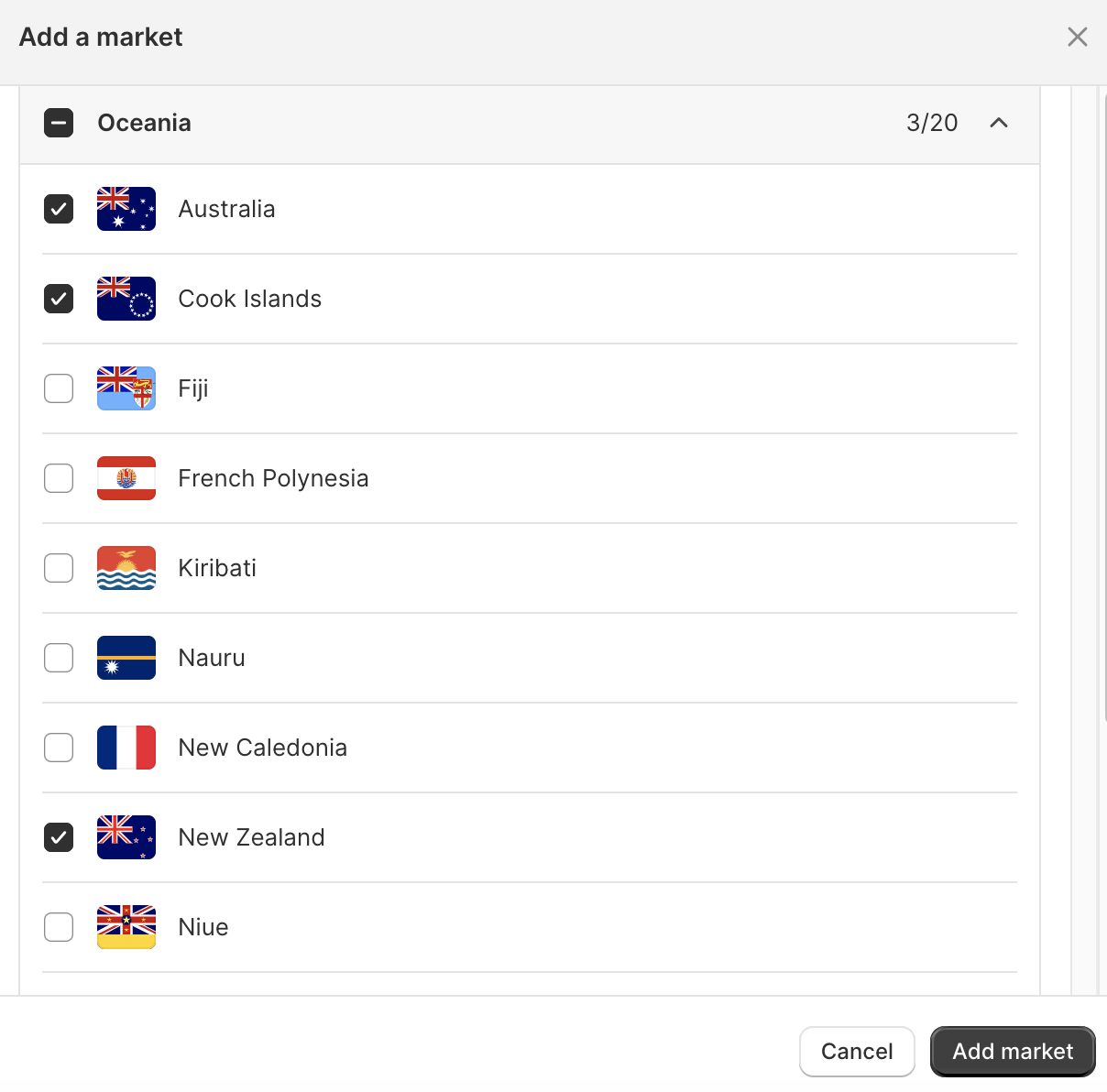Toggle the Oceania select-all checkbox
This screenshot has width=1107, height=1092.
click(59, 123)
